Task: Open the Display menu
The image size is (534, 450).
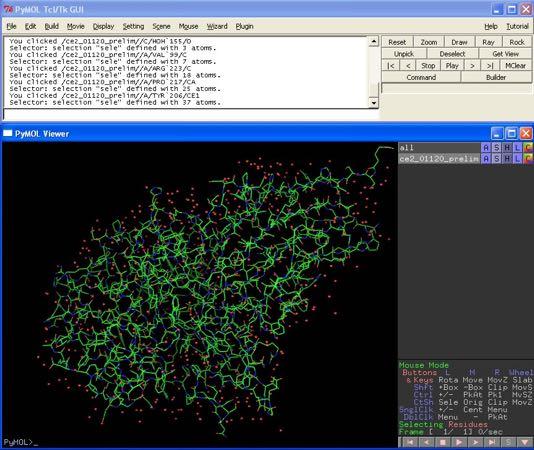Action: point(103,27)
